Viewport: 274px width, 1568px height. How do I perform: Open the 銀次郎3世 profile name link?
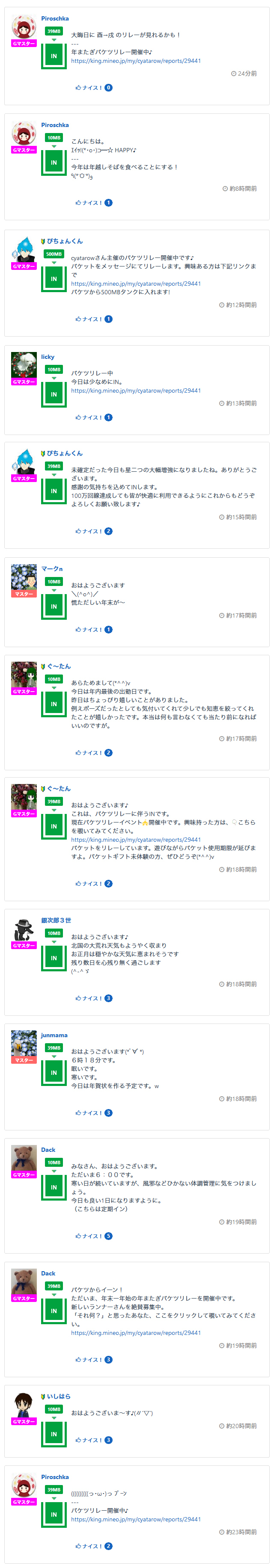pyautogui.click(x=56, y=920)
